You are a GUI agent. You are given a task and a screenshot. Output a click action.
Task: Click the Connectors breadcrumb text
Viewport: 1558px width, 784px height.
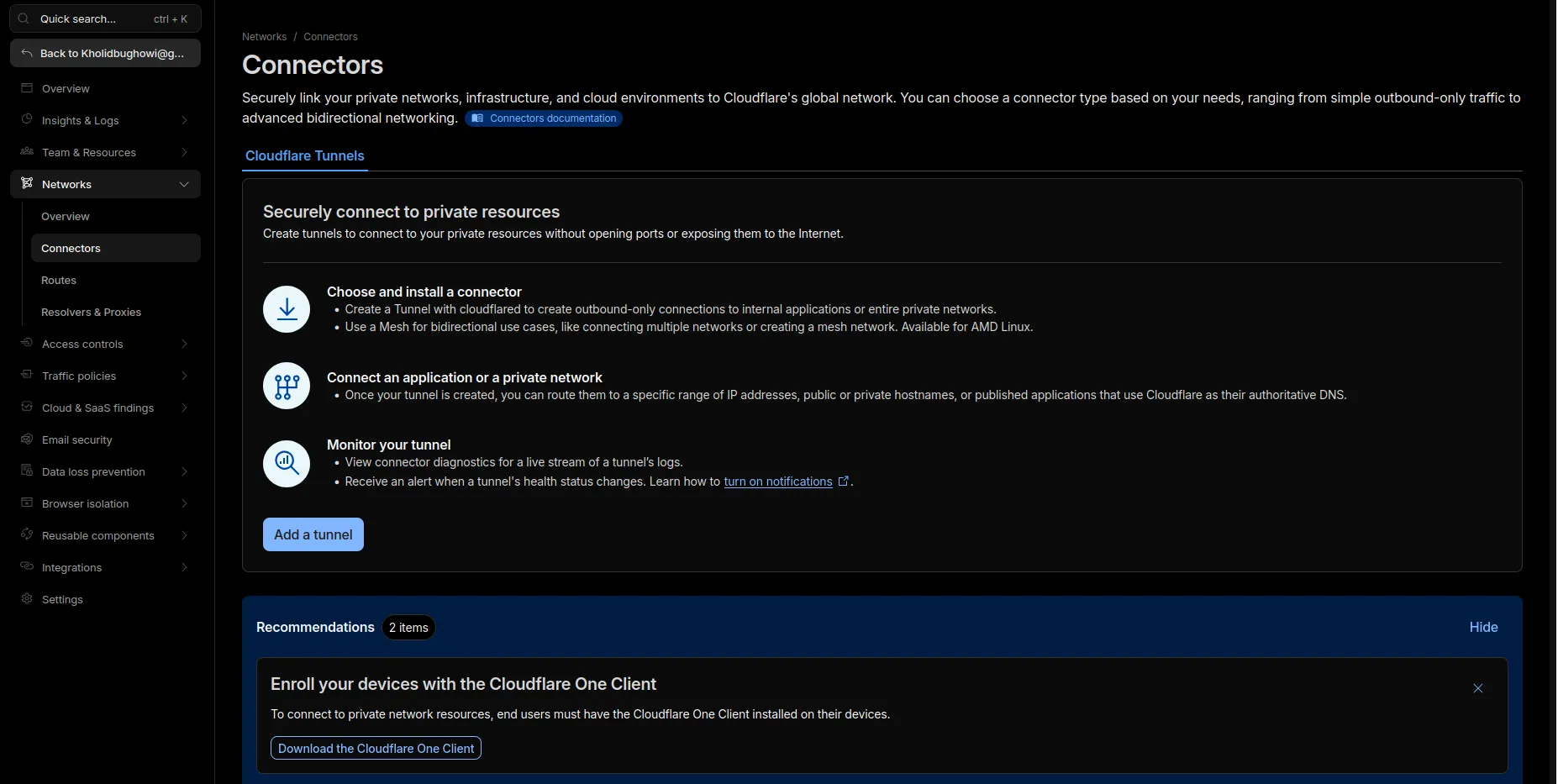coord(330,37)
